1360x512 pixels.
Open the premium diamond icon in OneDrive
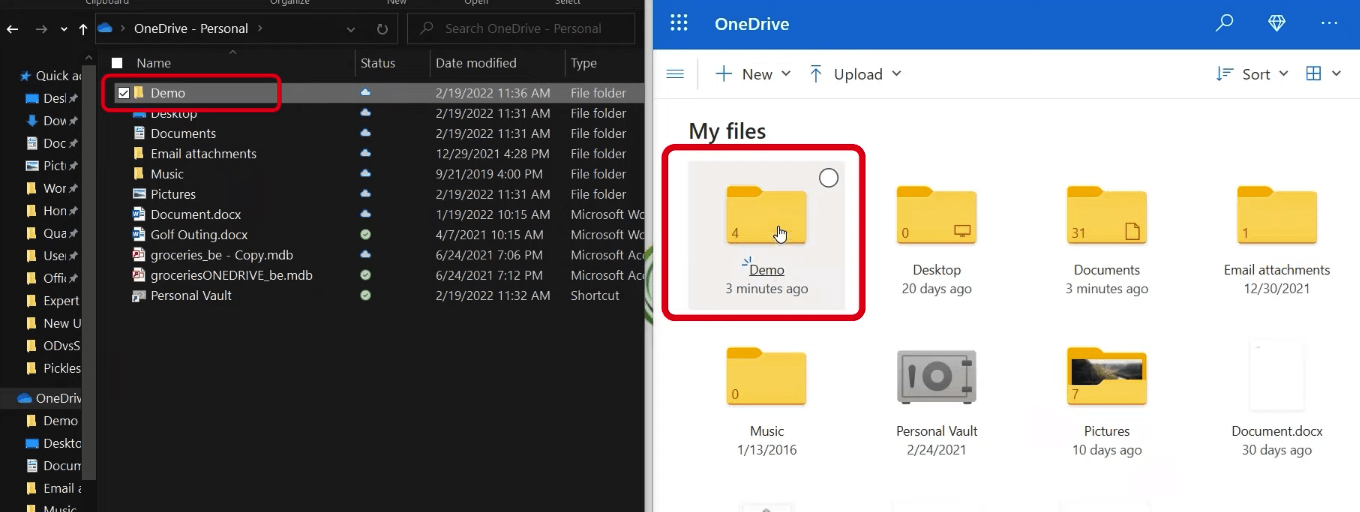pos(1277,23)
